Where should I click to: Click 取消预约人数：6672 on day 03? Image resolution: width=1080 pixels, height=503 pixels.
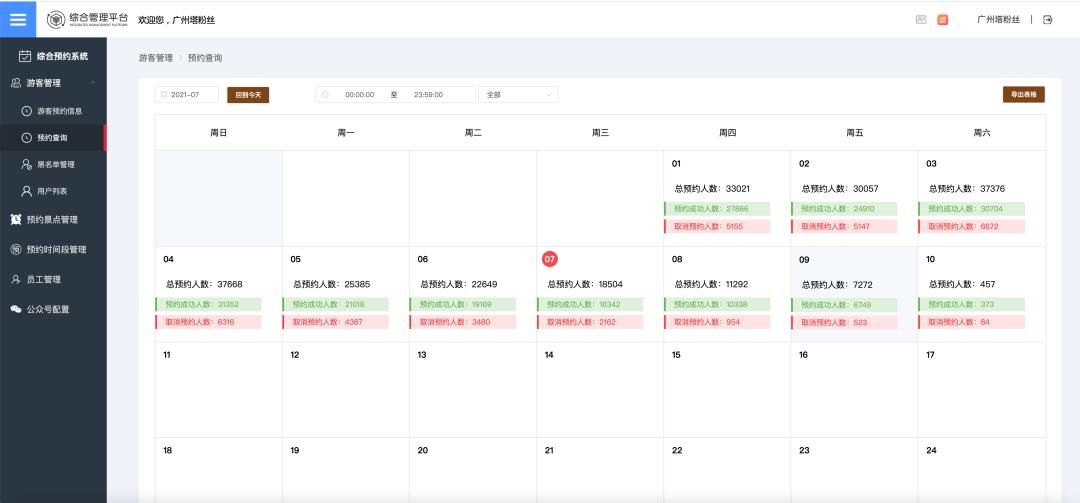(x=971, y=226)
